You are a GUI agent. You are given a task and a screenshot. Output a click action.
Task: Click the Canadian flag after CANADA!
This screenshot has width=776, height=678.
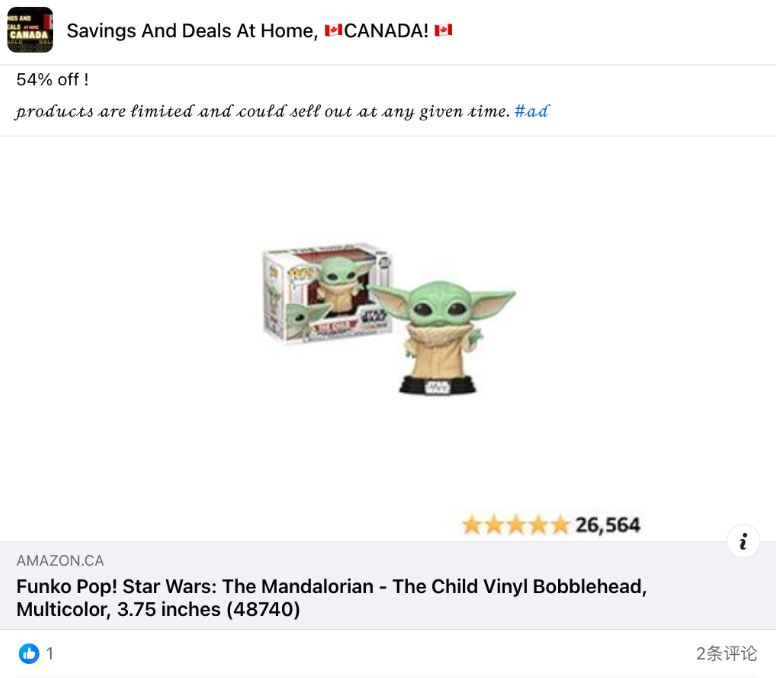click(443, 31)
